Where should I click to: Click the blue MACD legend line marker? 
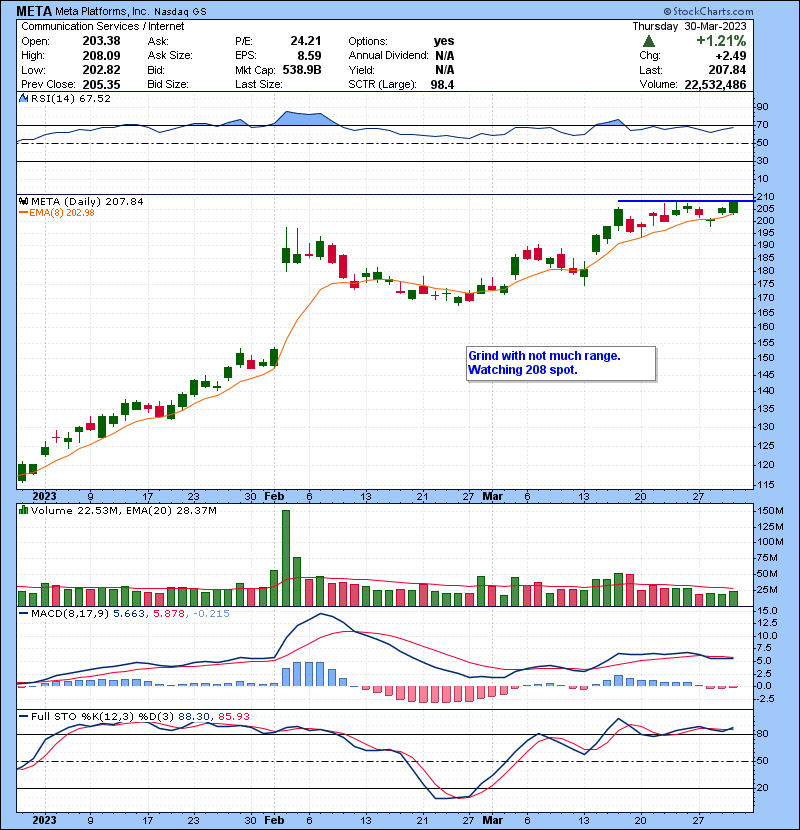point(23,614)
